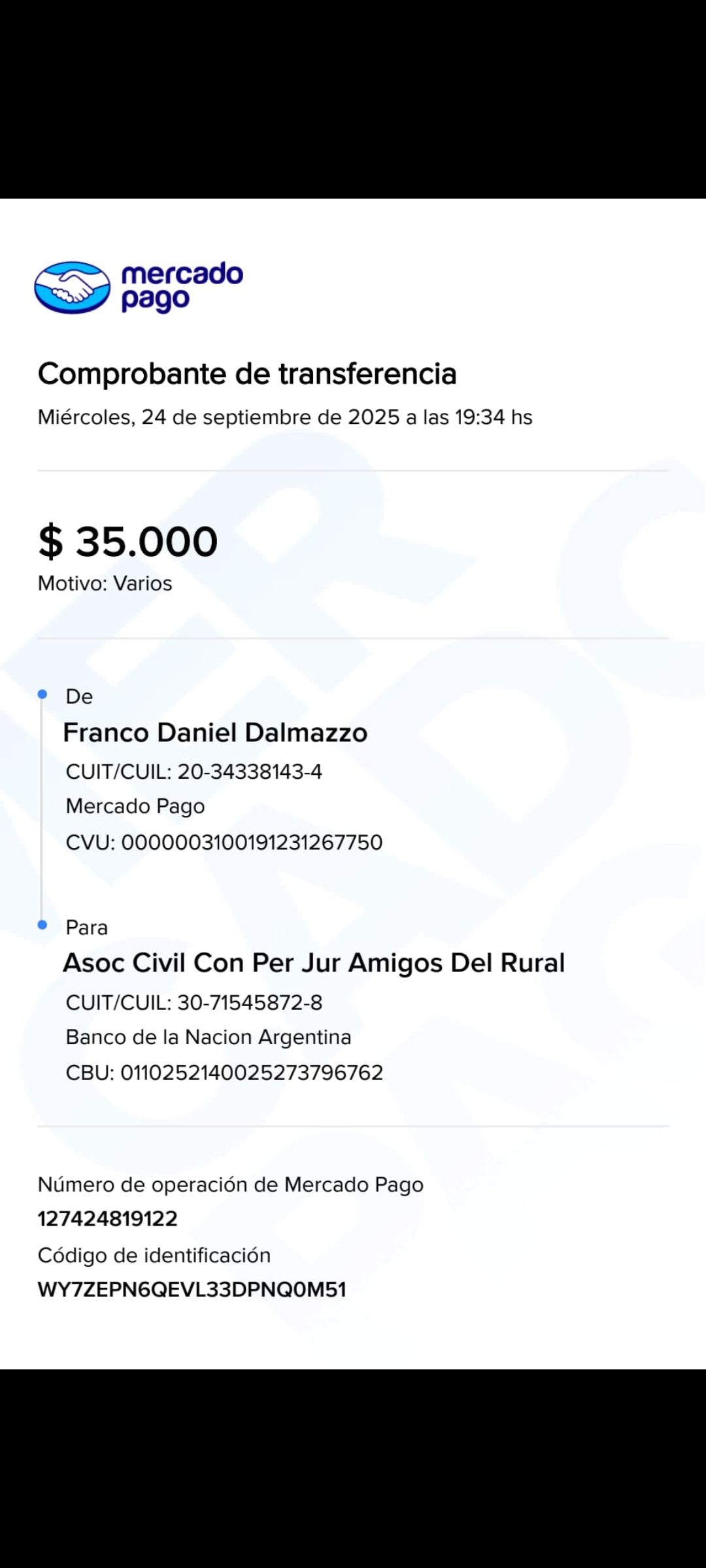706x1568 pixels.
Task: Click the "mercado pago" wordmark beside the logo
Action: pyautogui.click(x=182, y=286)
